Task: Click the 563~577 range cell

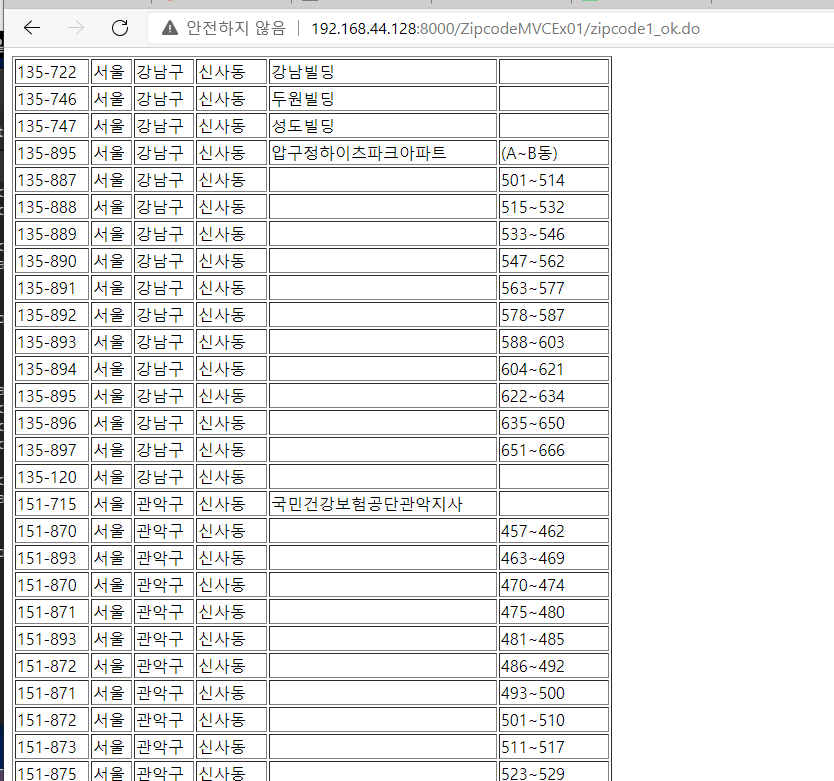Action: 554,288
